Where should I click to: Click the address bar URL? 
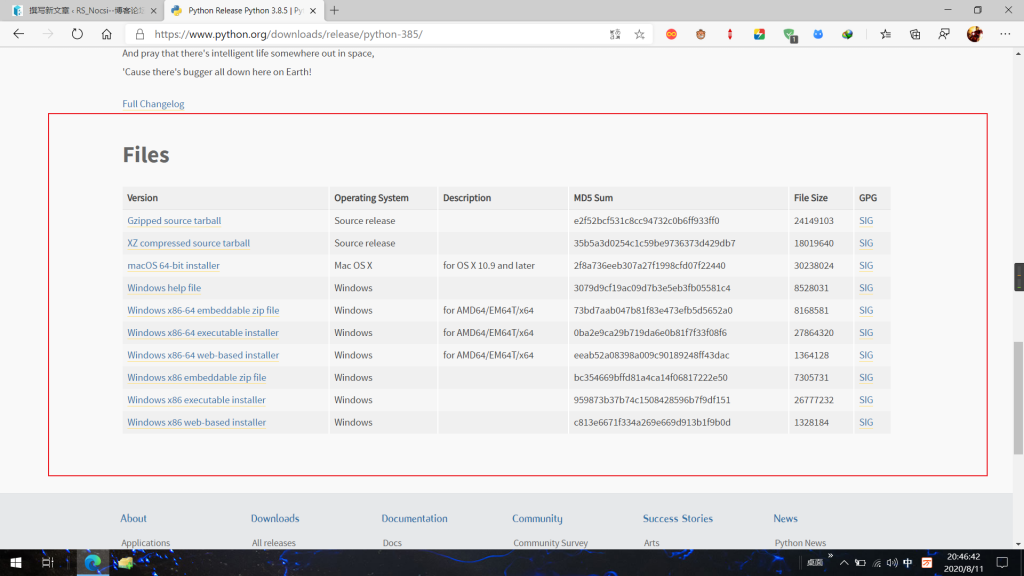tap(289, 34)
